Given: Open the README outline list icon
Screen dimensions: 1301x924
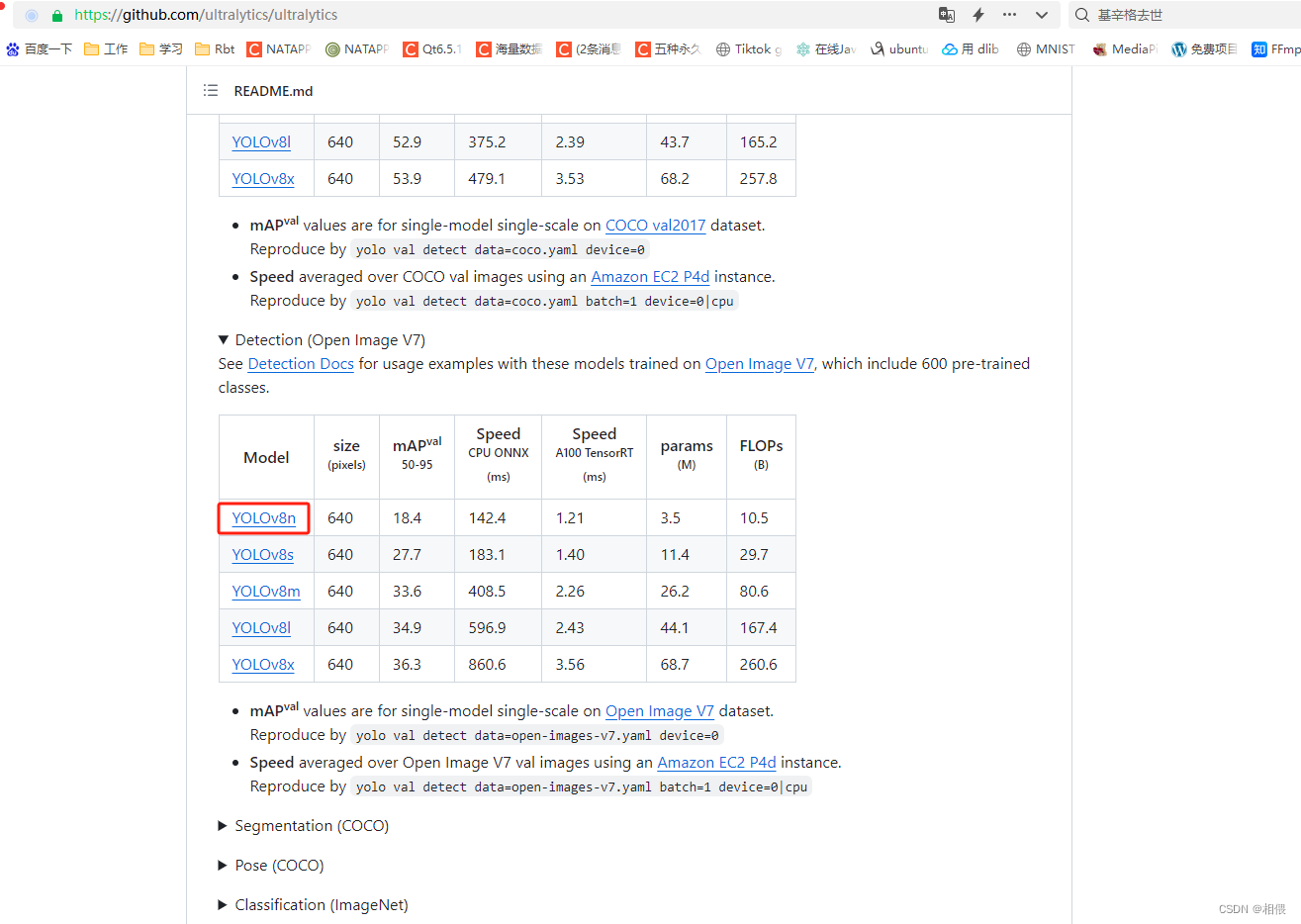Looking at the screenshot, I should click(x=210, y=90).
